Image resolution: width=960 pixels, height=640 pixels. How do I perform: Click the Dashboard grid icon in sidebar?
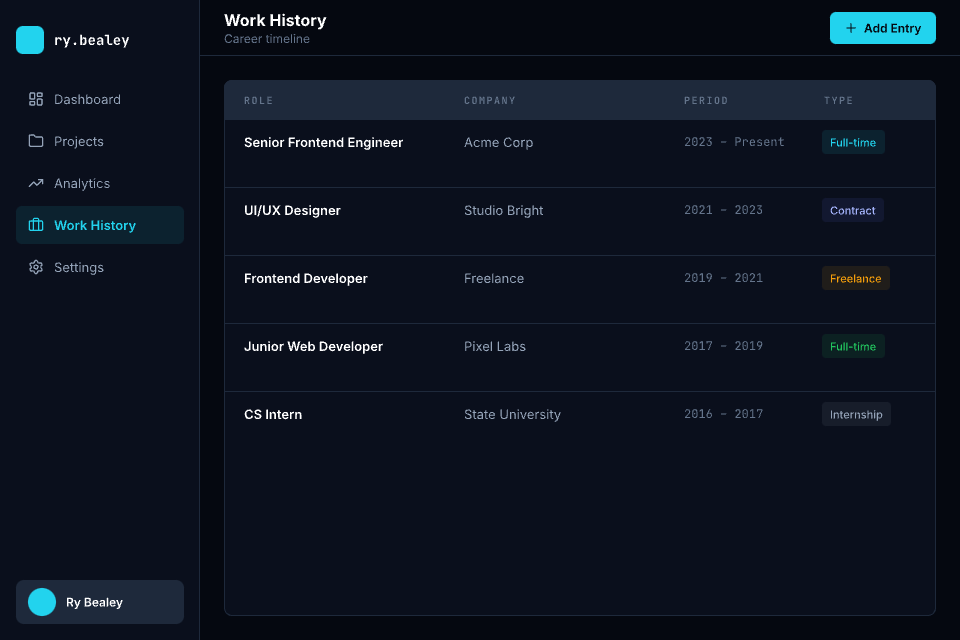(36, 99)
